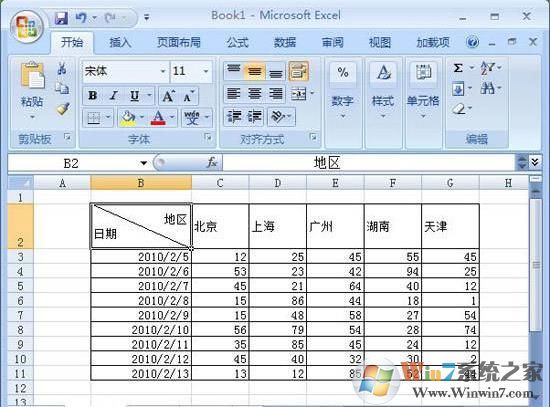The image size is (550, 407).
Task: Open Find & Select binoculars icon
Action: [488, 87]
